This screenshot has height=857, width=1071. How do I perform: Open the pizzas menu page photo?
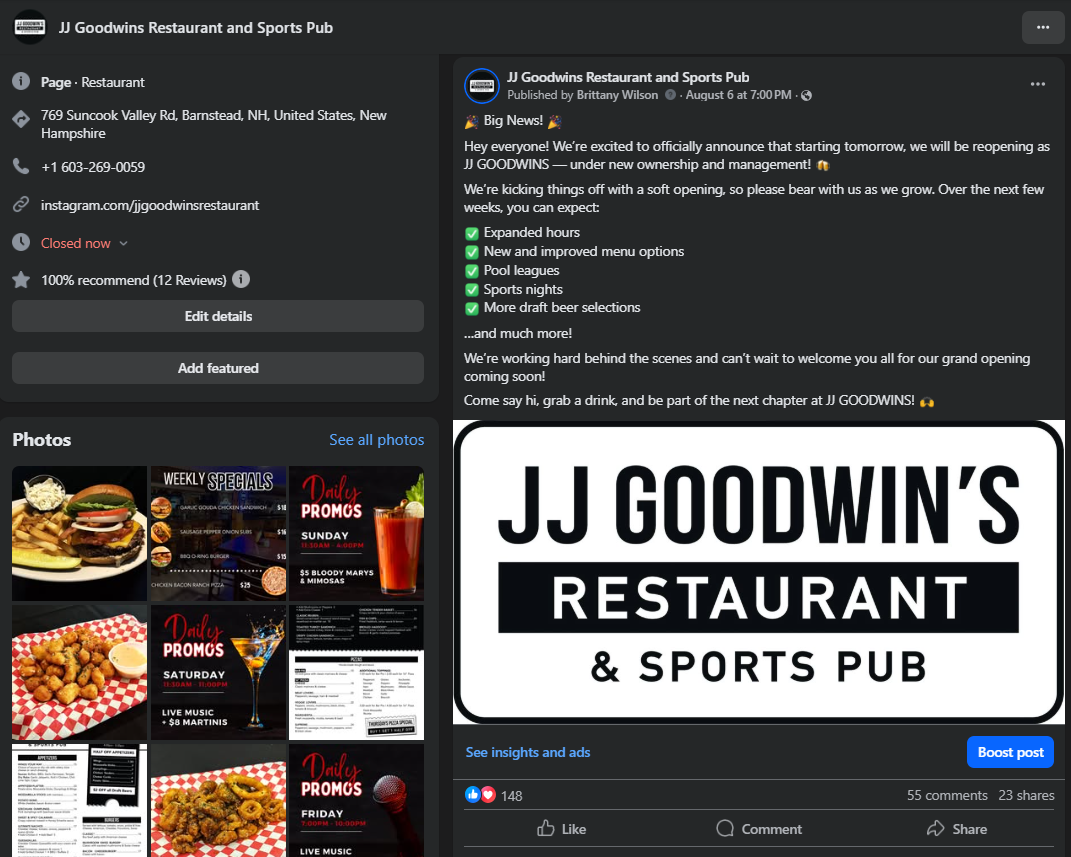pyautogui.click(x=357, y=673)
